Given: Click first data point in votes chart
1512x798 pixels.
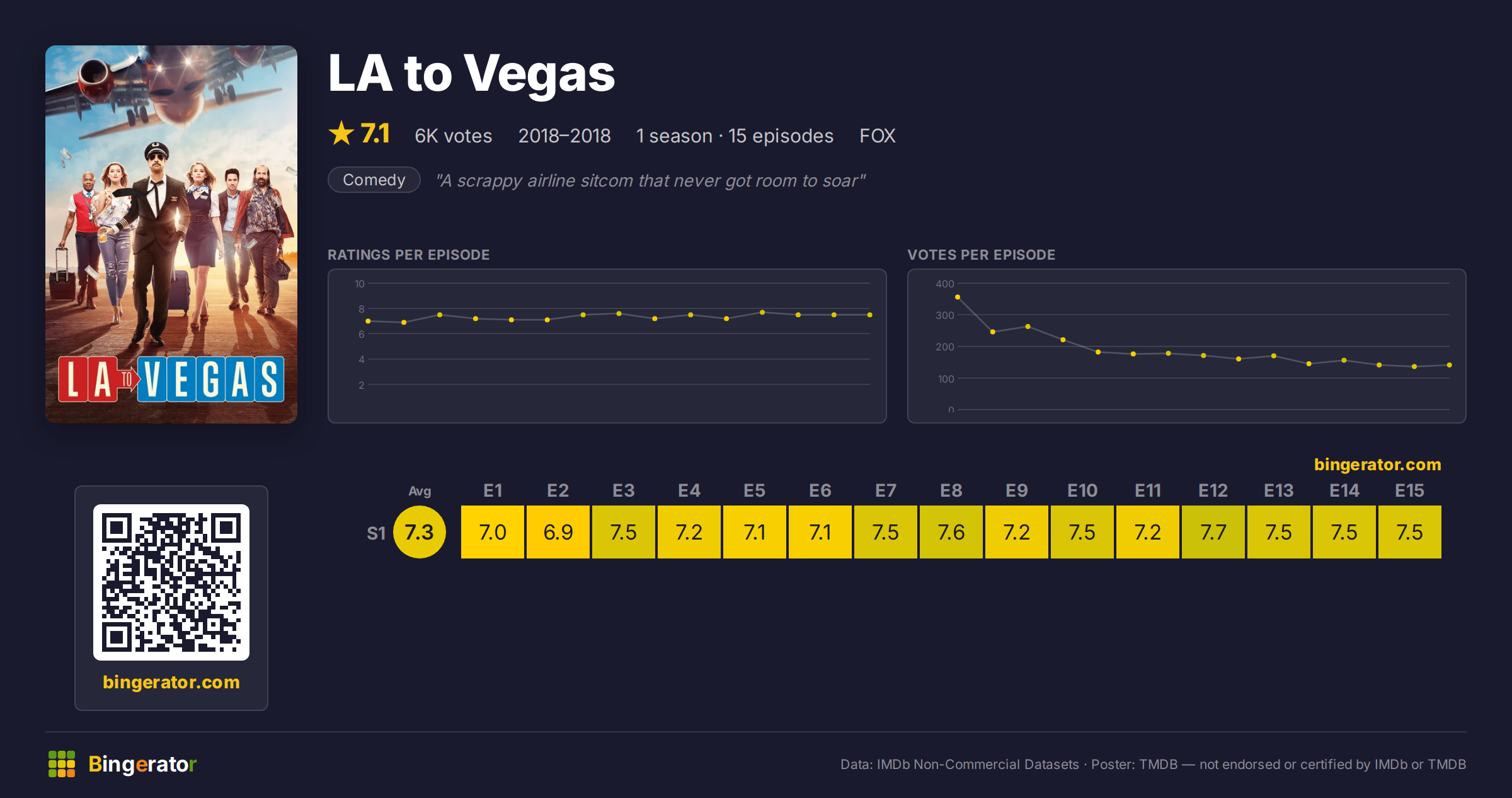Looking at the screenshot, I should pyautogui.click(x=958, y=297).
